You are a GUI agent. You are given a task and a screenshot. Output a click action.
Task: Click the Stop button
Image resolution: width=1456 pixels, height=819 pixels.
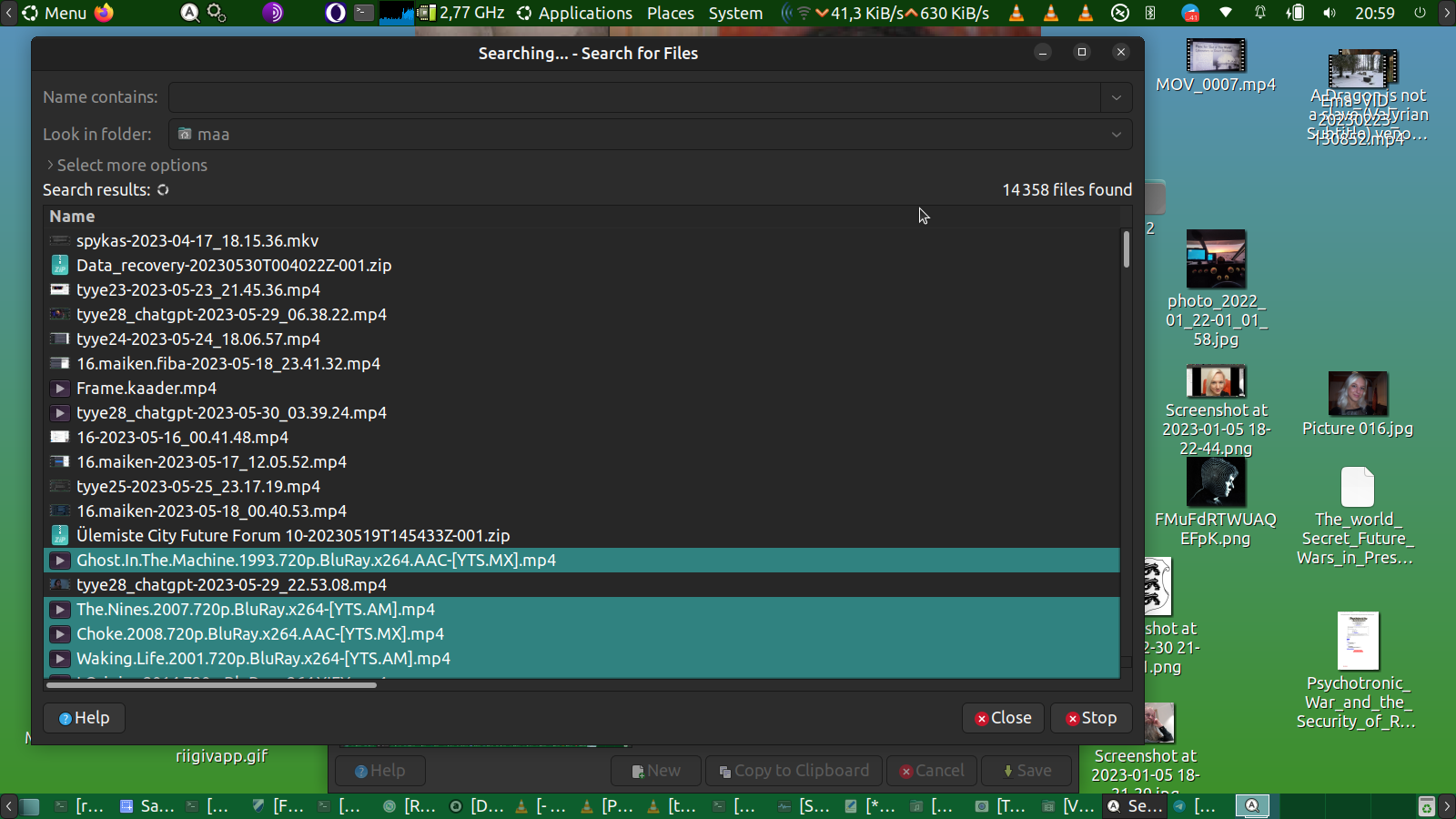[x=1091, y=718]
